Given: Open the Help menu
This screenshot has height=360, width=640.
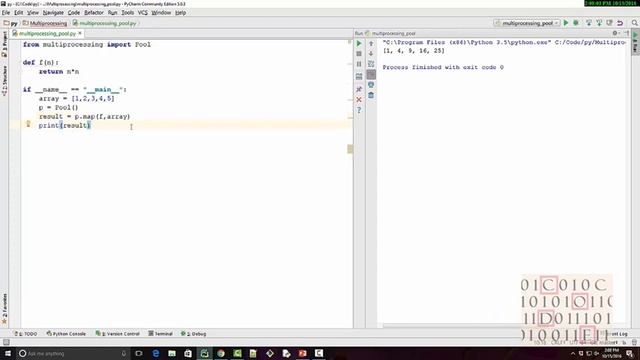Looking at the screenshot, I should (180, 13).
